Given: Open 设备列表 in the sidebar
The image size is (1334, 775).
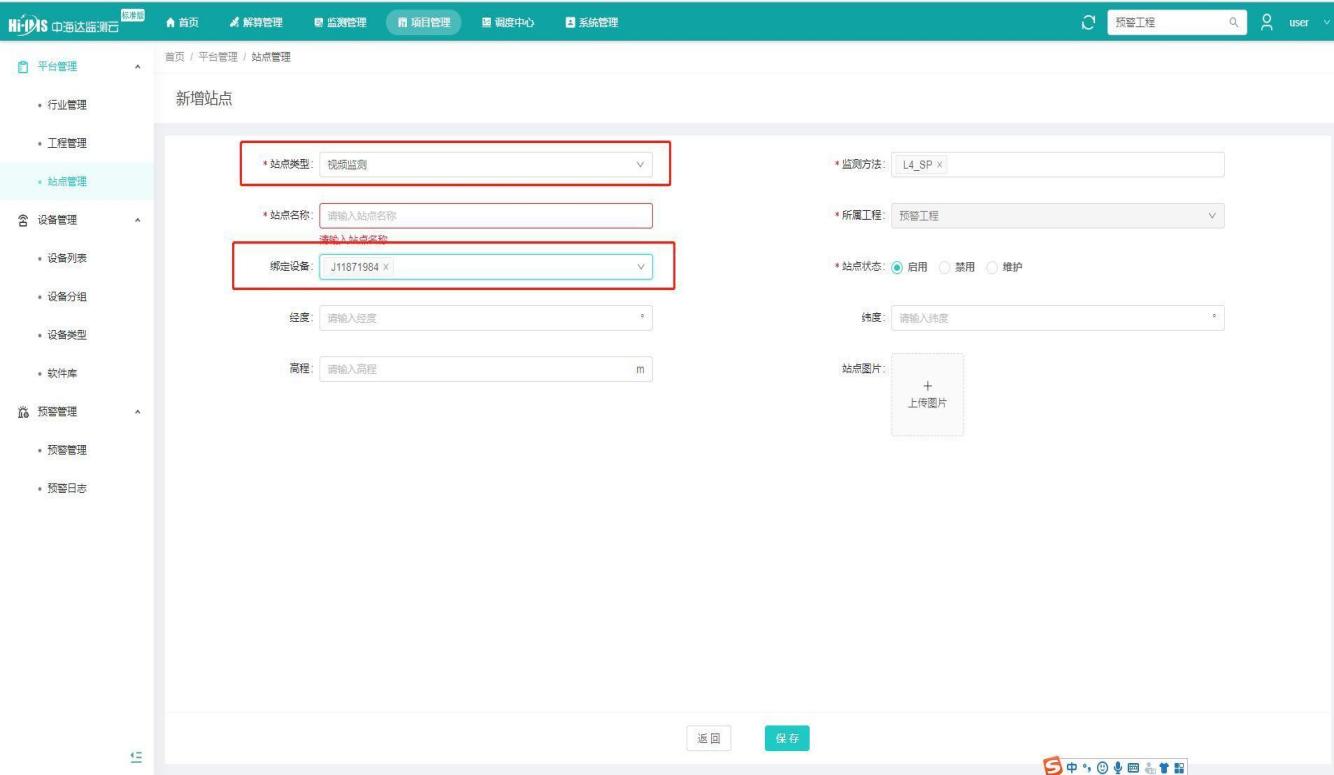Looking at the screenshot, I should tap(70, 258).
